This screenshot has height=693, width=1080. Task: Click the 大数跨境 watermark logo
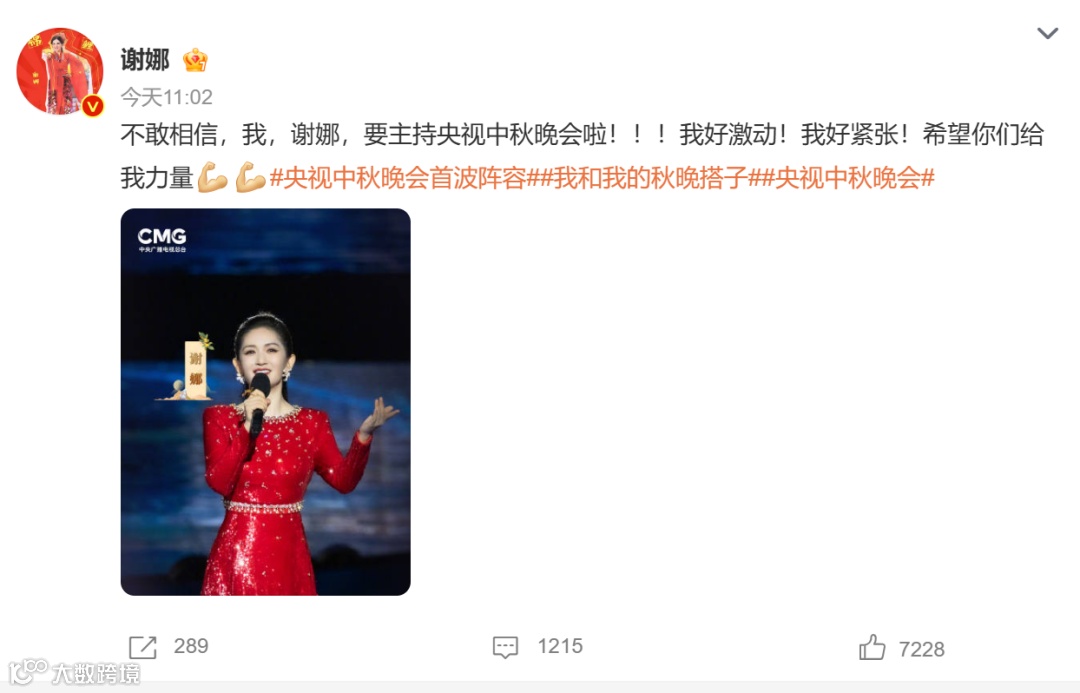pos(74,672)
